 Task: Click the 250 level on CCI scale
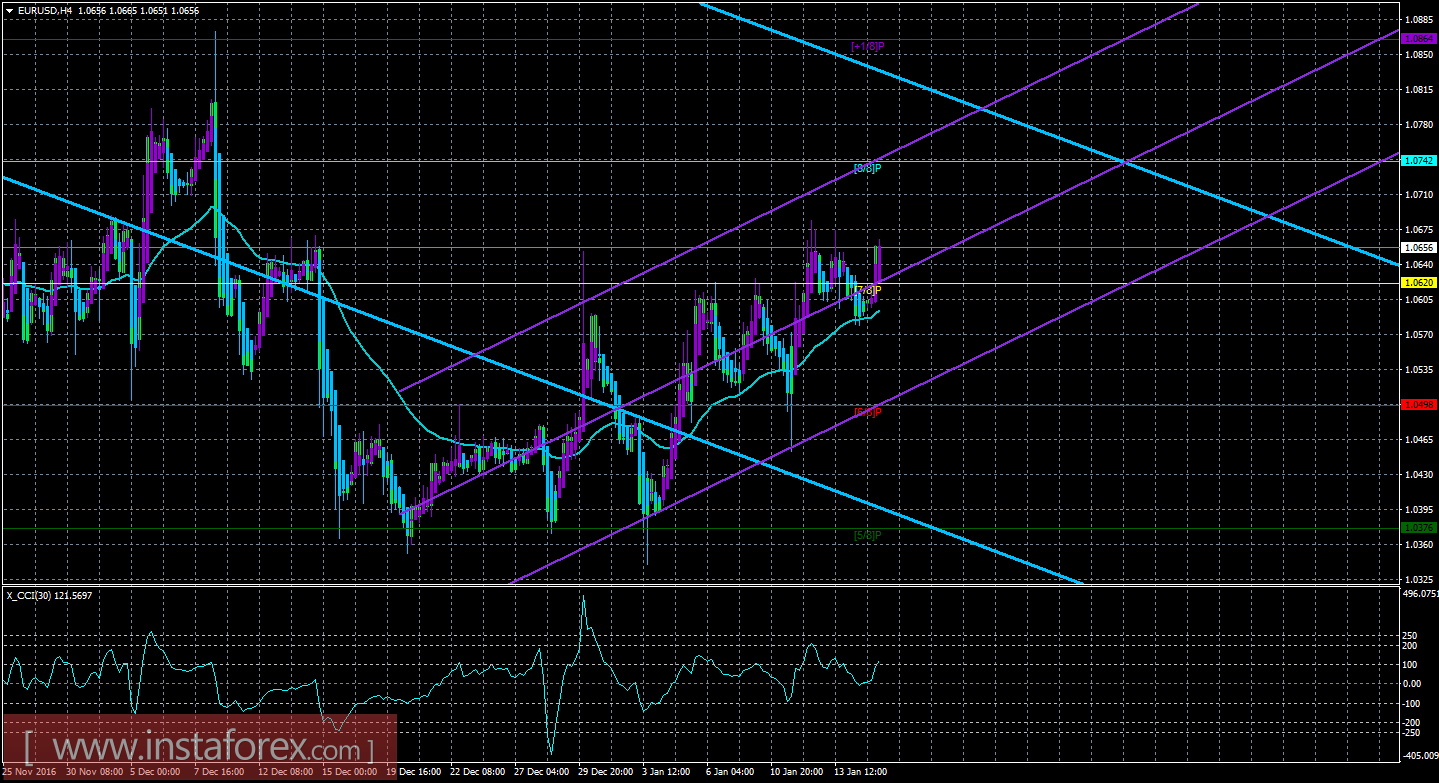1412,635
